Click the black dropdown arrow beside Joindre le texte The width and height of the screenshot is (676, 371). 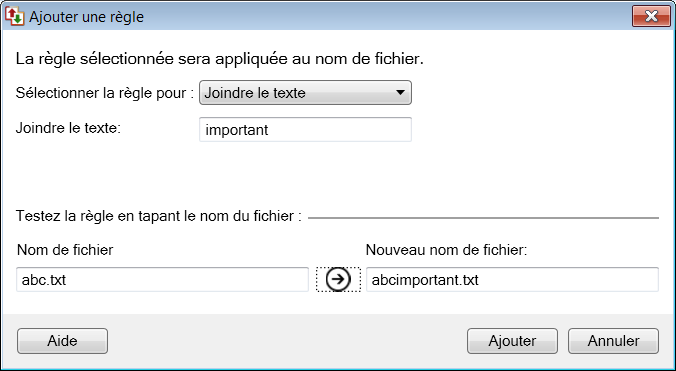400,93
